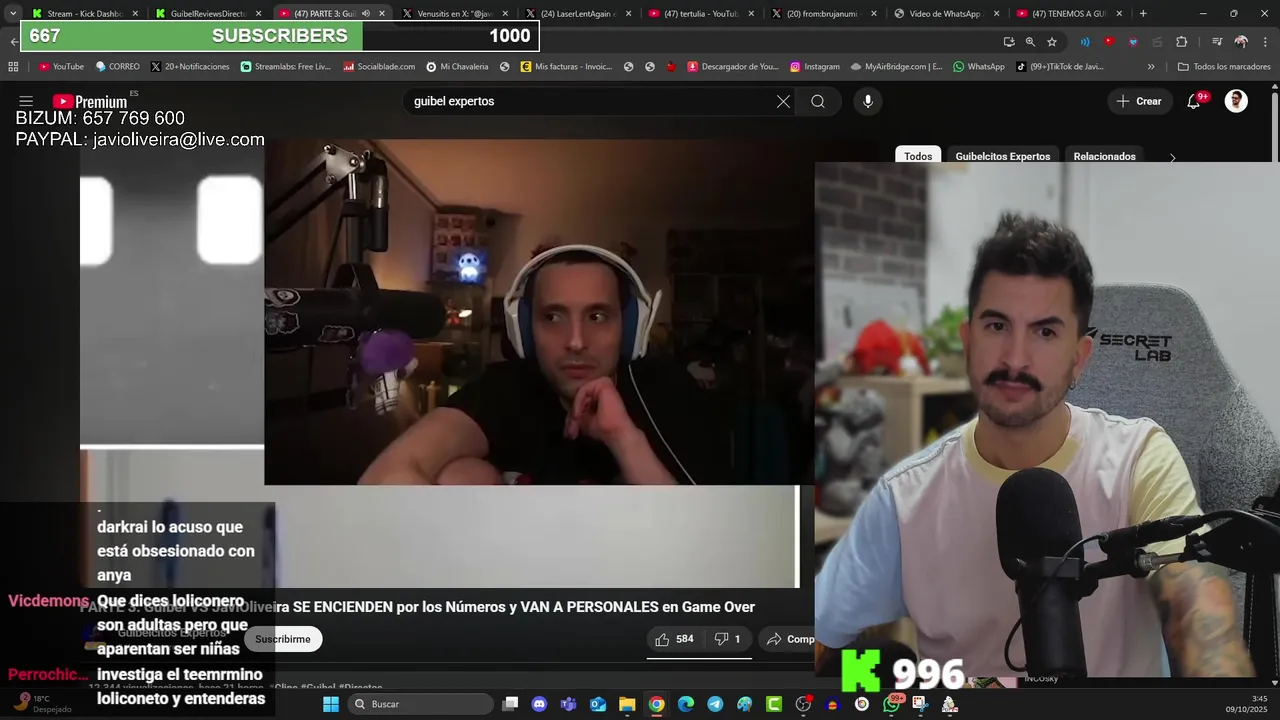This screenshot has height=720, width=1280.
Task: Click the Chrome profile avatar in toolbar
Action: (1241, 42)
